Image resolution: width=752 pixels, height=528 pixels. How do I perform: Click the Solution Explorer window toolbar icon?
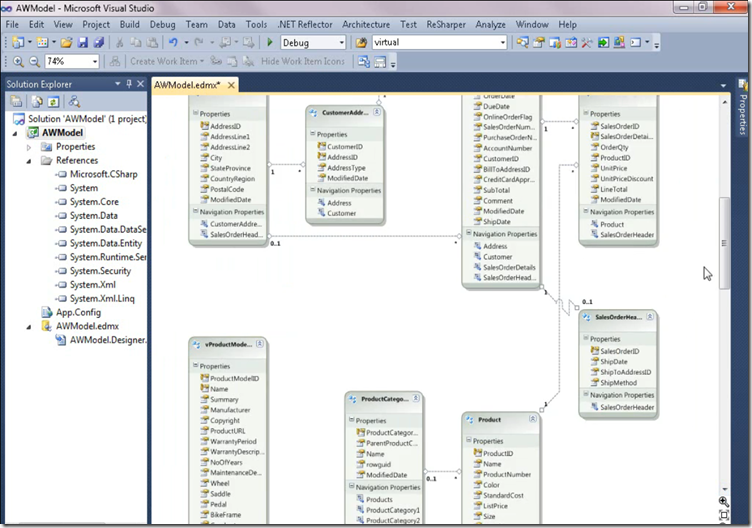(x=522, y=43)
